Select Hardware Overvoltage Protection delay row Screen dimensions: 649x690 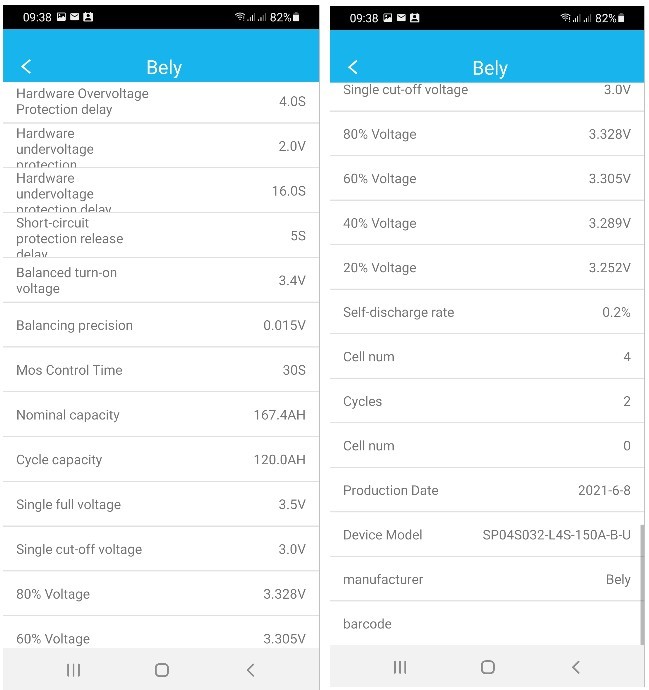(161, 102)
